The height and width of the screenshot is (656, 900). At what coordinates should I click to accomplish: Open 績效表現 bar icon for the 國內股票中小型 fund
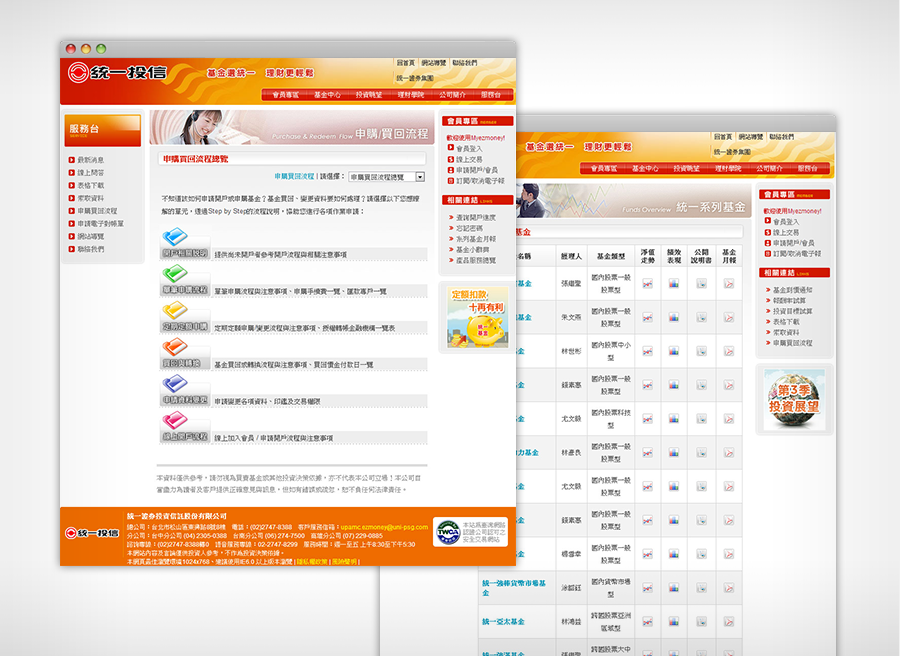674,351
